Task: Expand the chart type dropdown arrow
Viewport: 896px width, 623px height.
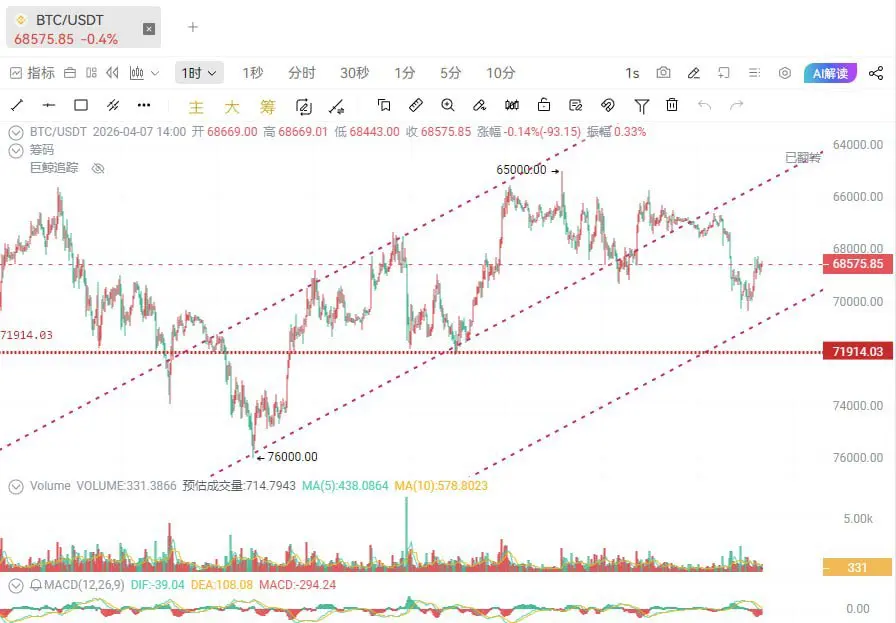Action: [x=155, y=73]
